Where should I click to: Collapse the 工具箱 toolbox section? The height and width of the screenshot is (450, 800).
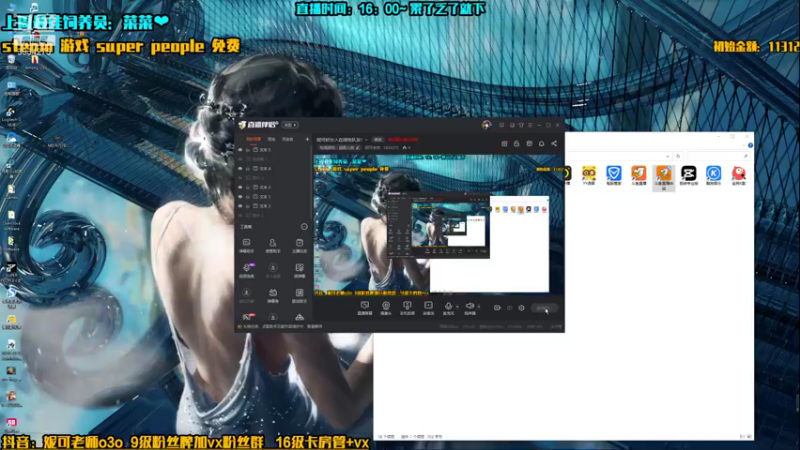(304, 227)
